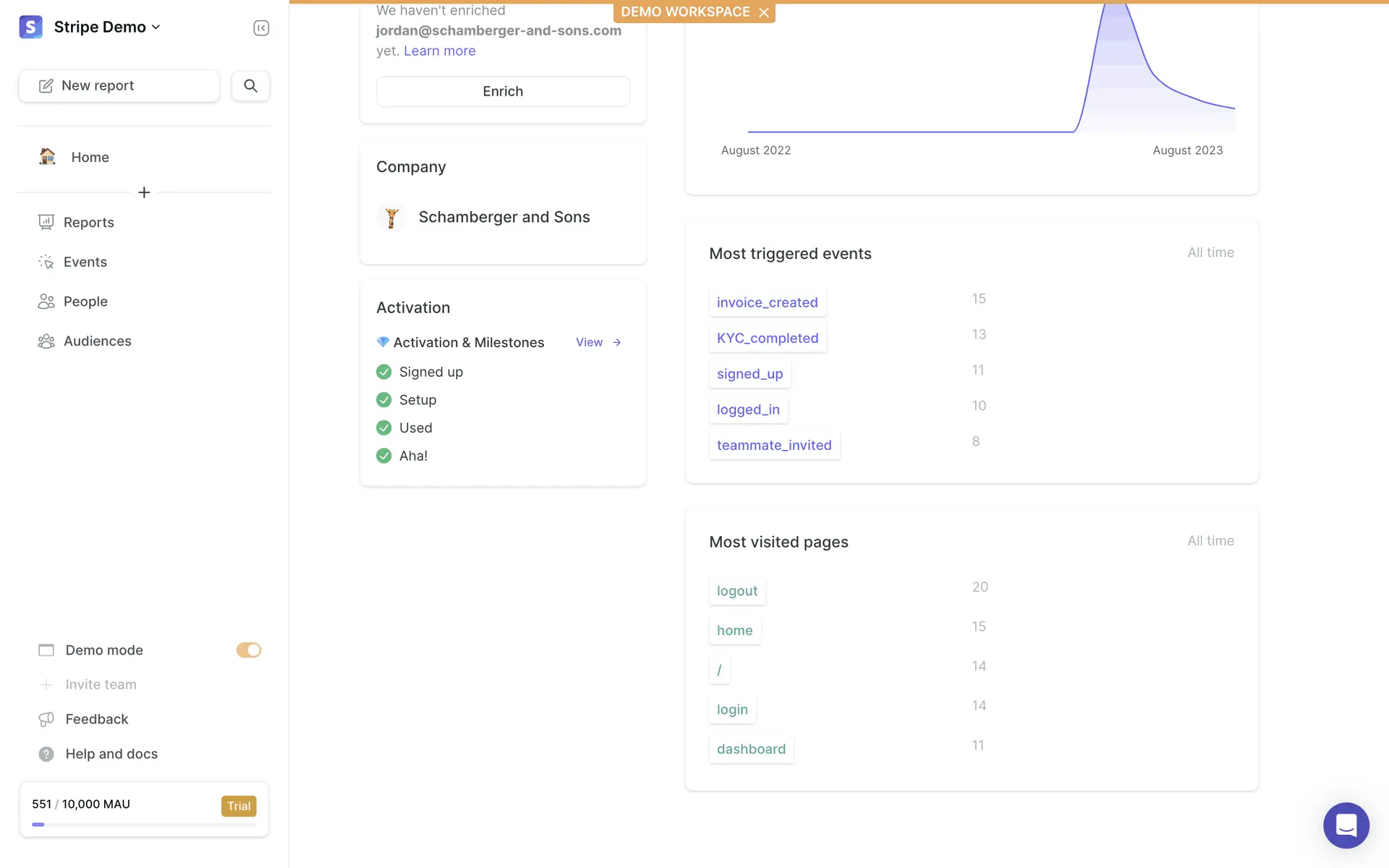Open All time filter for triggered events
Screen dimensions: 1389x868
point(1210,252)
